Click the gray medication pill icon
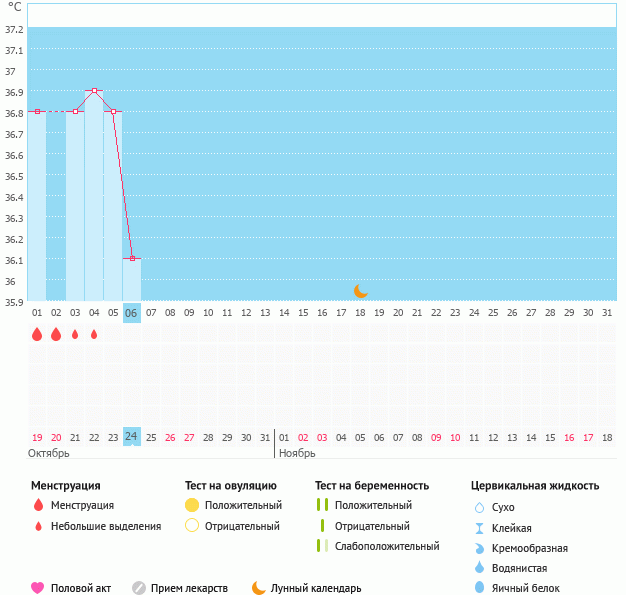626x595 pixels. coord(139,588)
